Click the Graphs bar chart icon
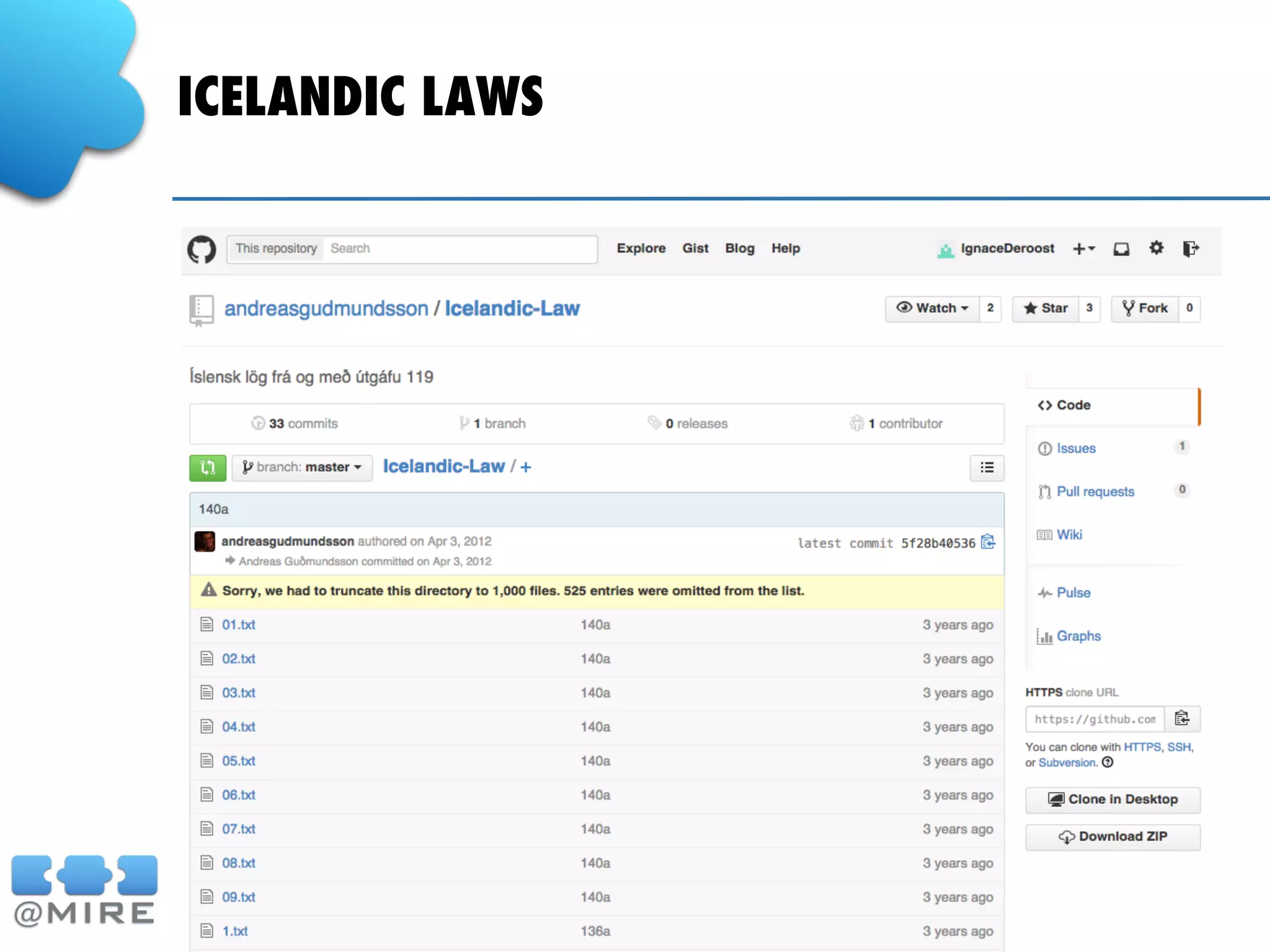This screenshot has height=952, width=1270. point(1045,636)
